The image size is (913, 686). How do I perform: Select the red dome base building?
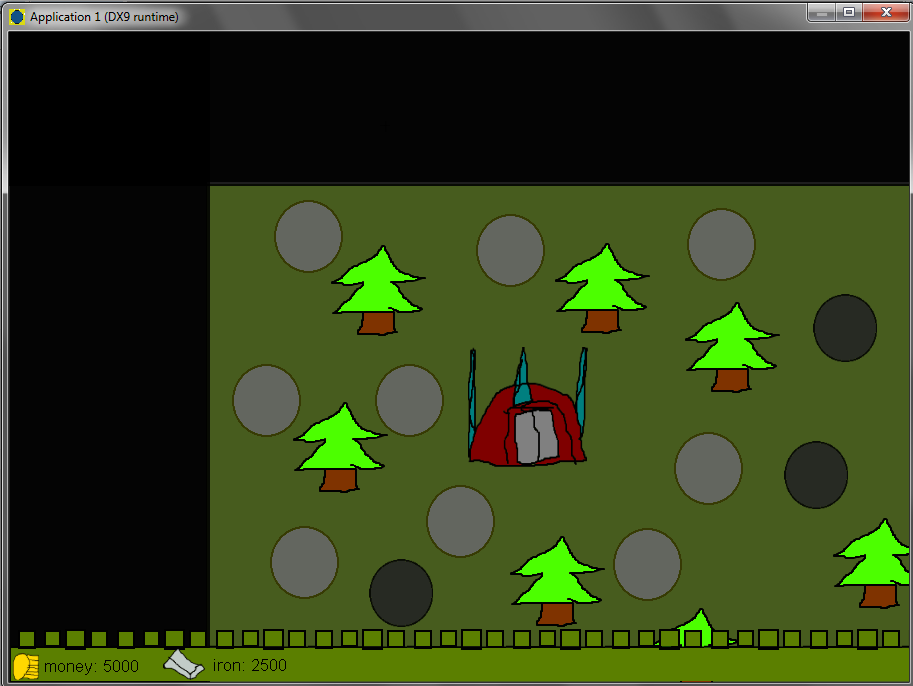[527, 406]
